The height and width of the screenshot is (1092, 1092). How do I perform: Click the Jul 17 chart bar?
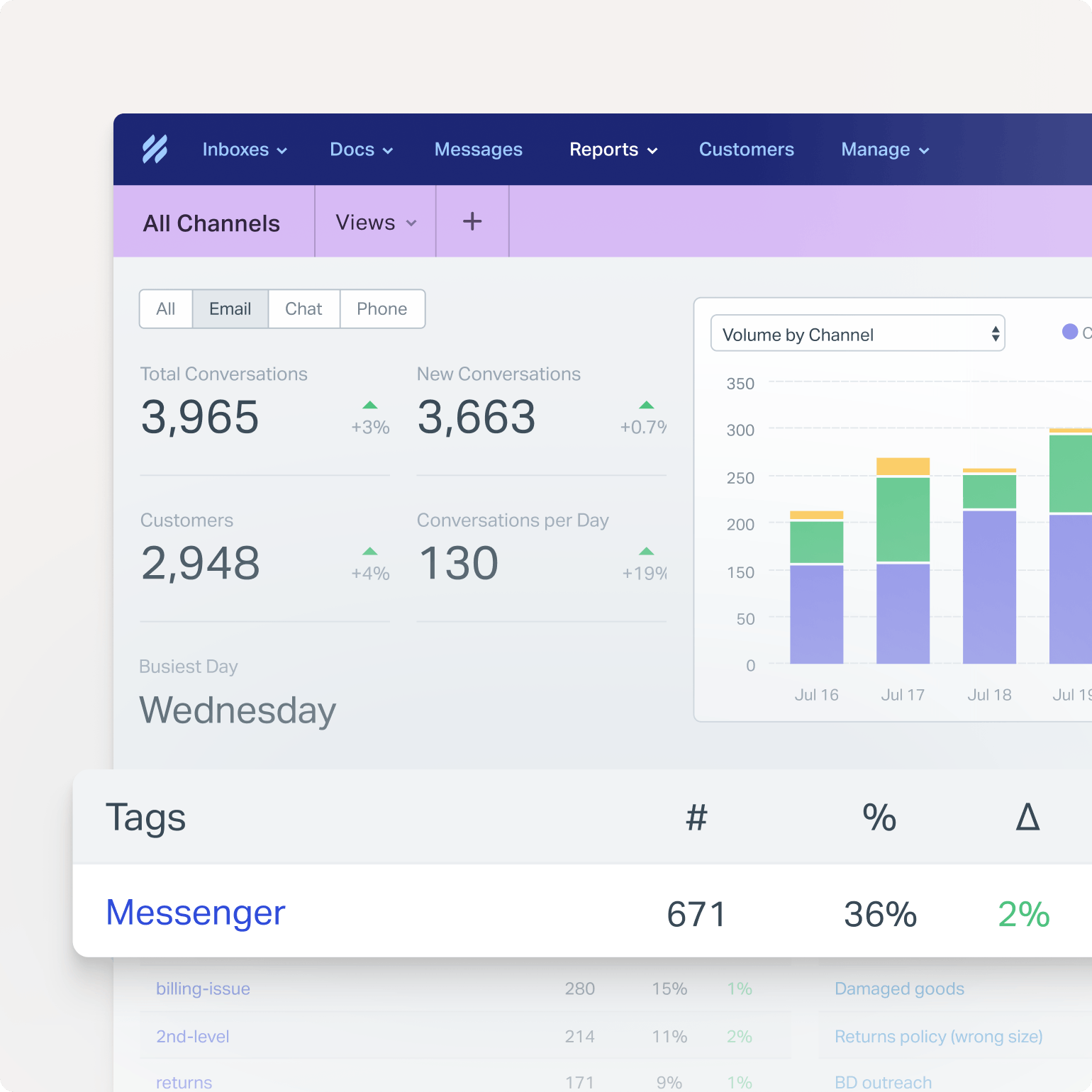pyautogui.click(x=903, y=560)
